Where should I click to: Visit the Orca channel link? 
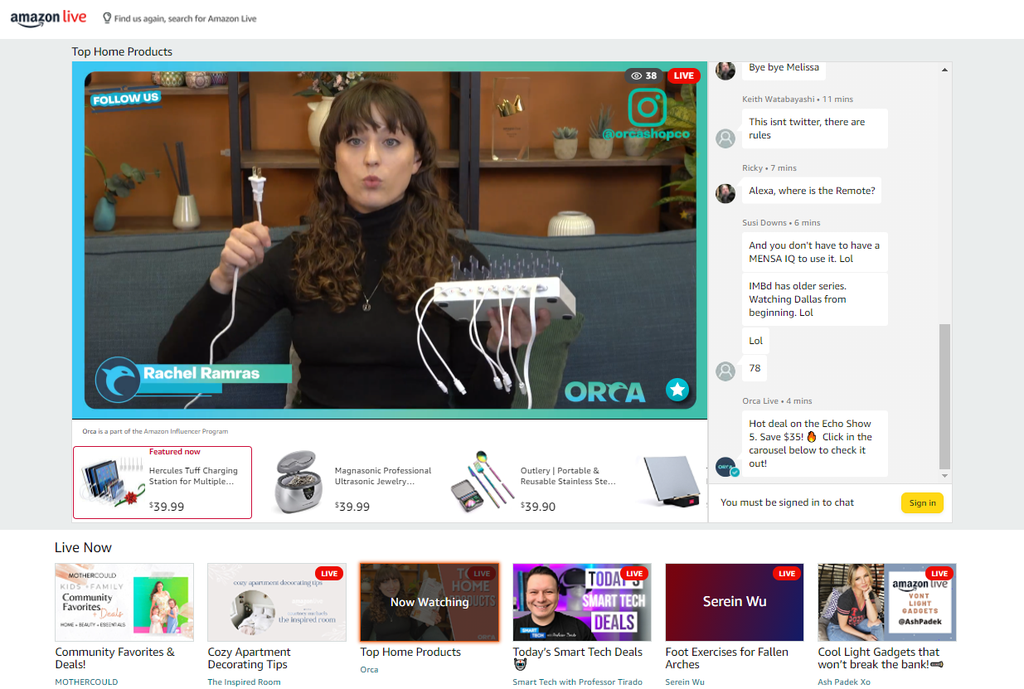(x=369, y=669)
